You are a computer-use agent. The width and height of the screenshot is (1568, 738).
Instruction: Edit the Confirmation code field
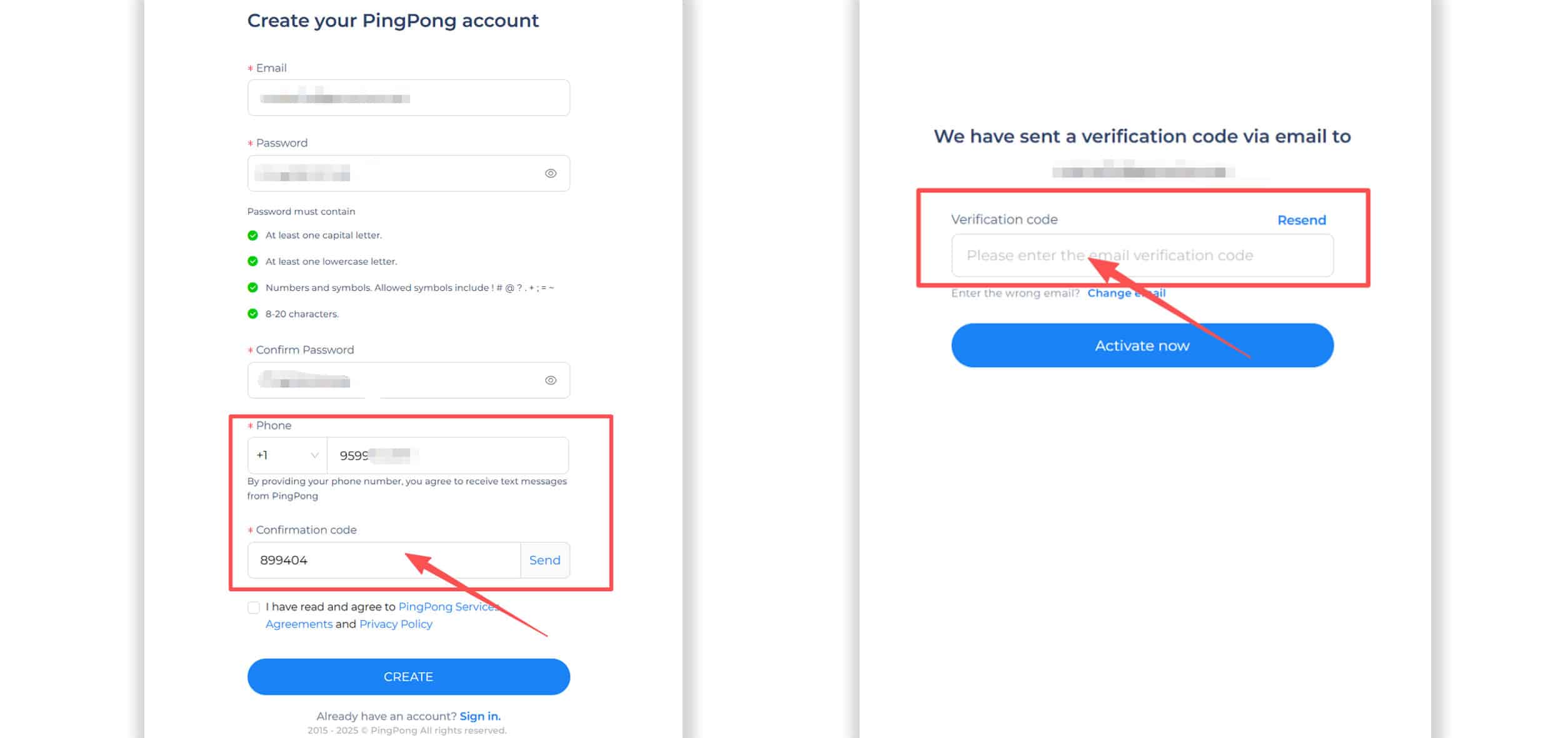coord(384,560)
